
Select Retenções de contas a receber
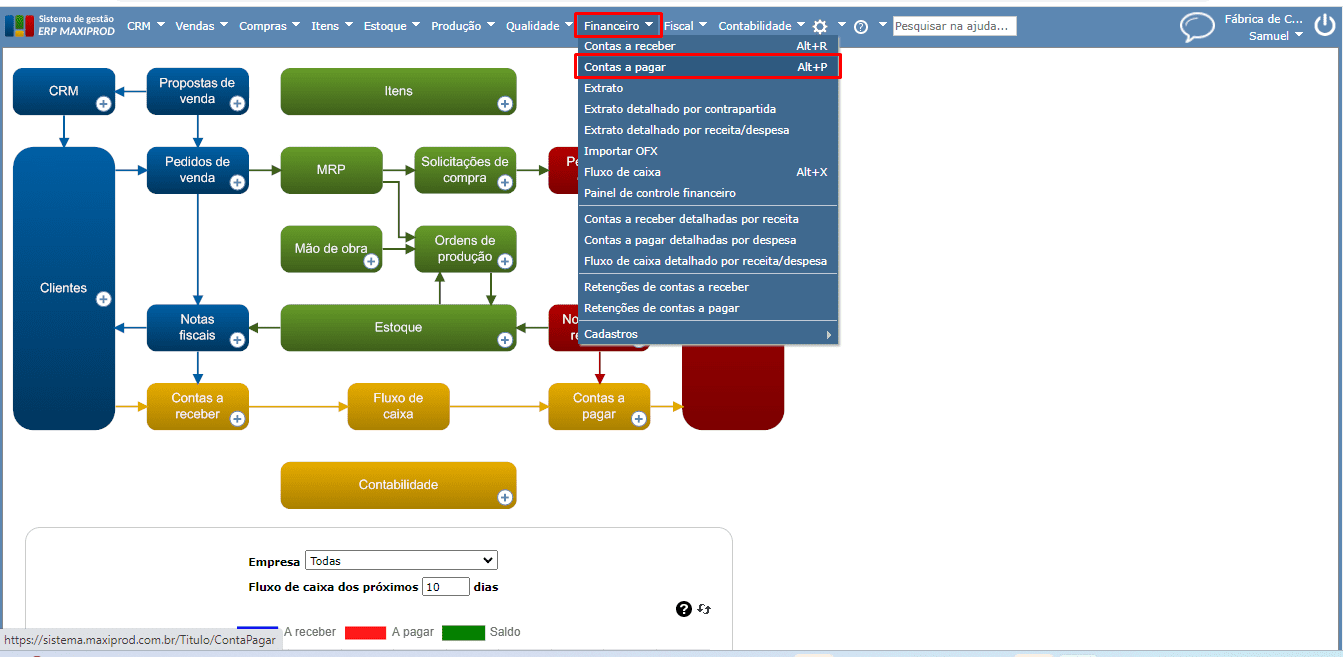point(708,287)
